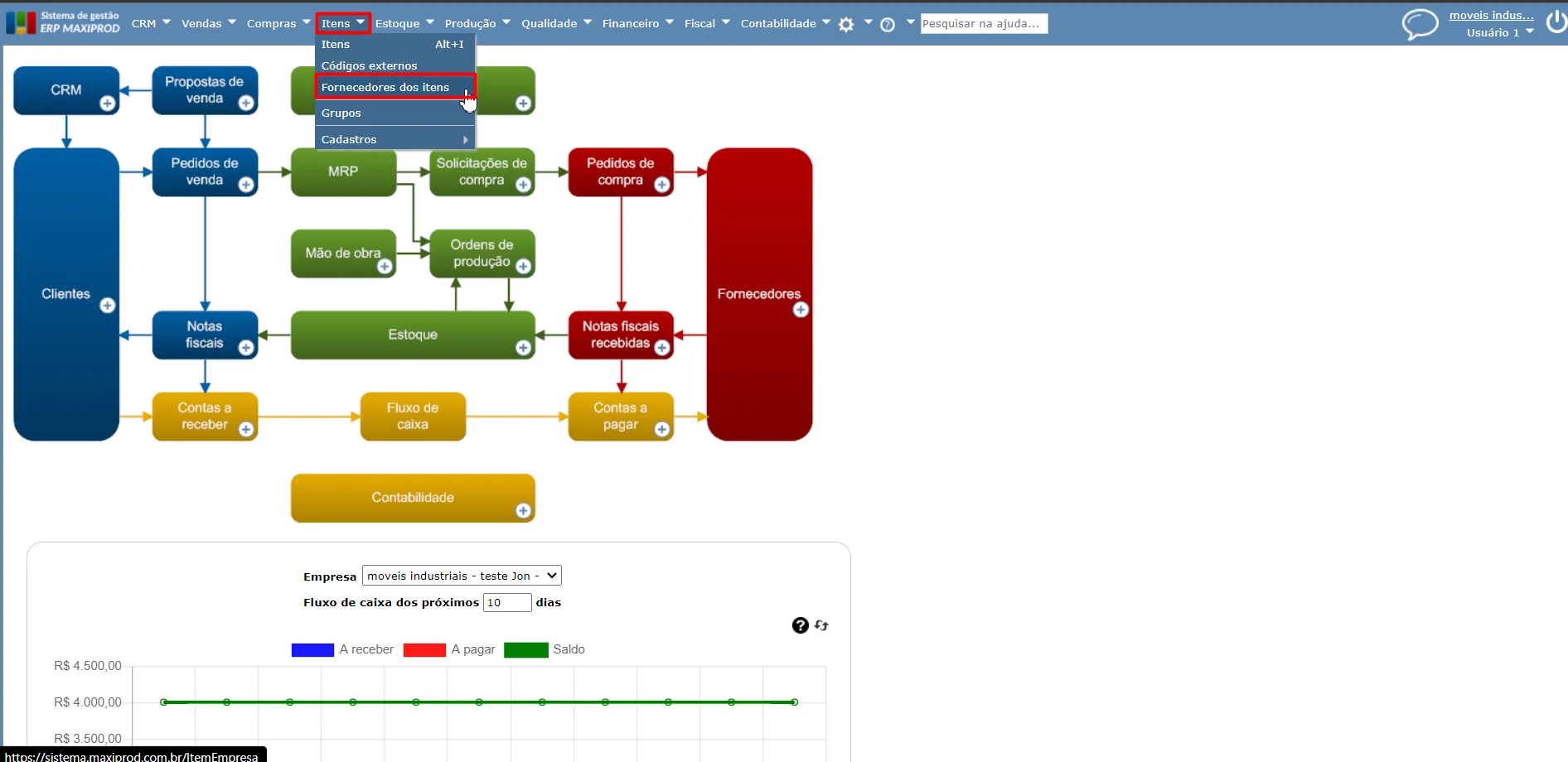1568x762 pixels.
Task: Click plus icon on Notas fiscais recebidas
Action: click(662, 348)
